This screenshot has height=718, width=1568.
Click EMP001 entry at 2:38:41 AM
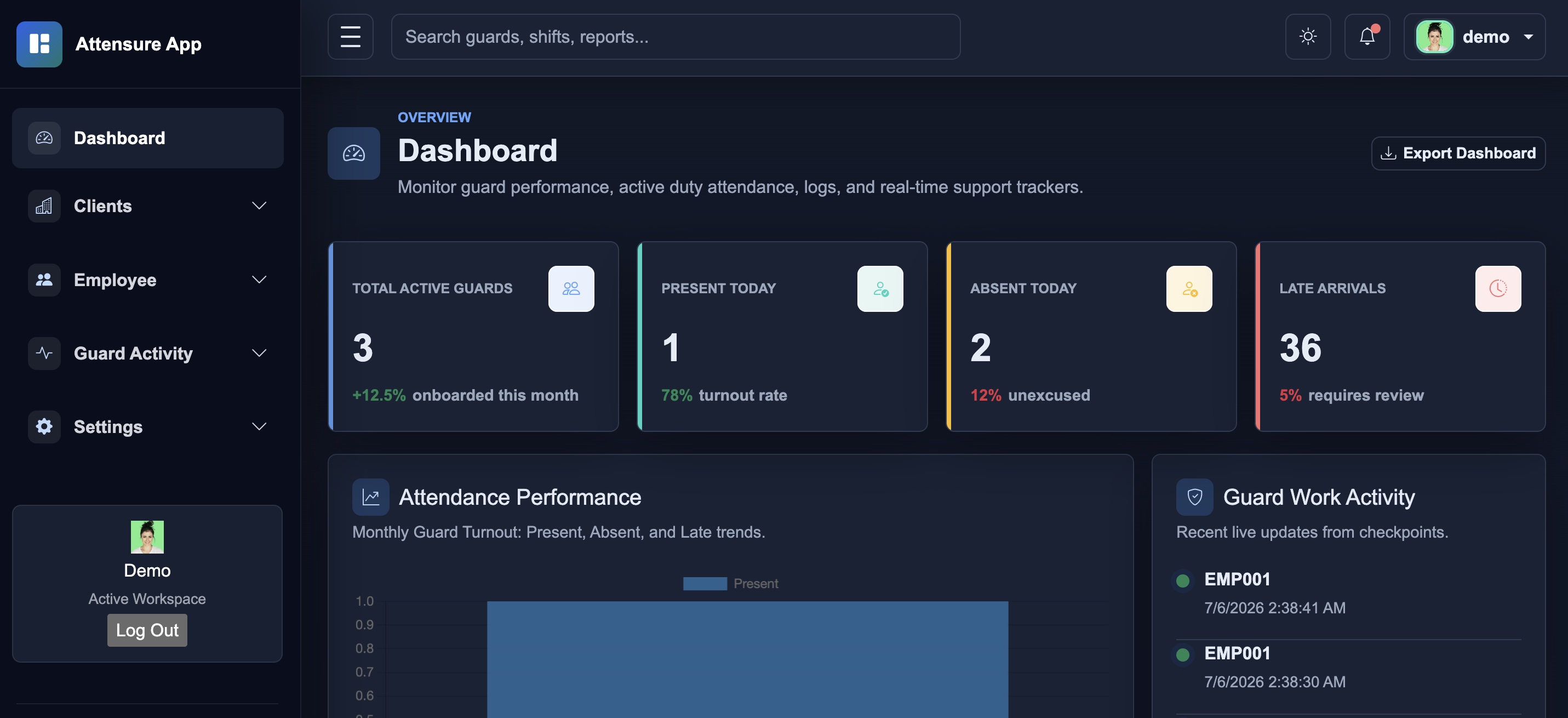(x=1348, y=593)
